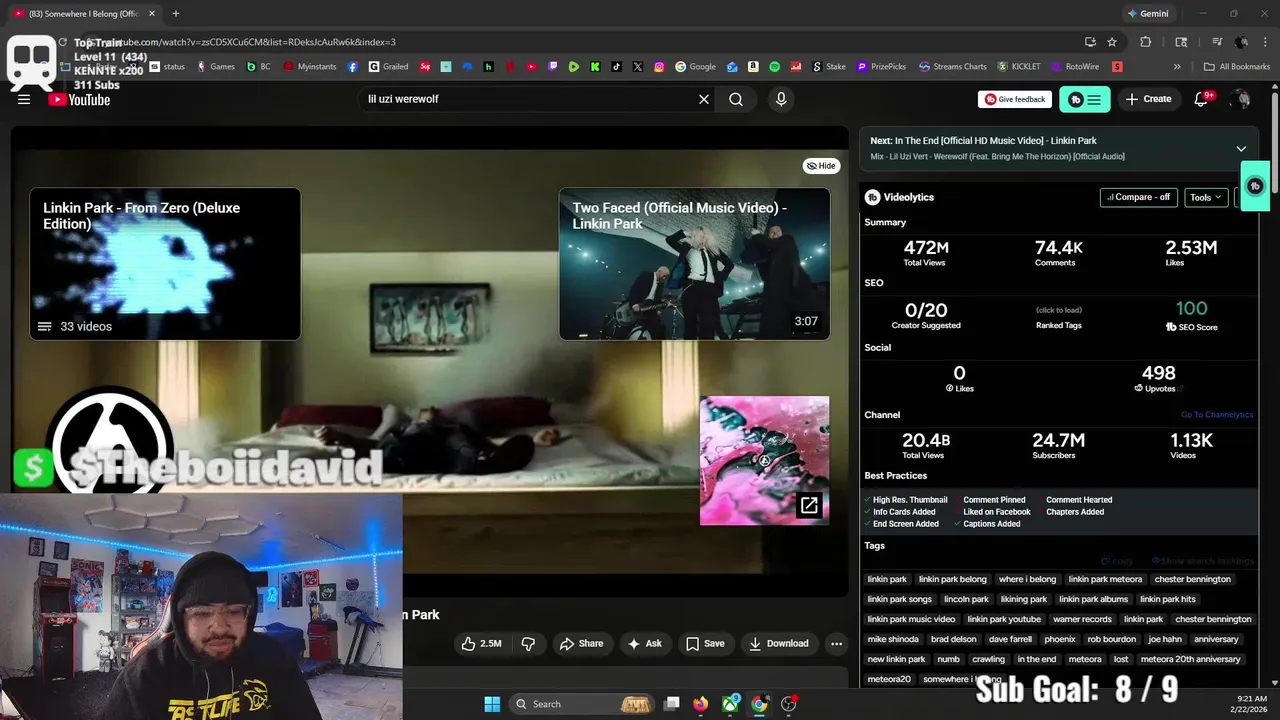Image resolution: width=1280 pixels, height=720 pixels.
Task: Click the 'chester bennington' tag next to 'linkin park meteora'
Action: [1192, 579]
